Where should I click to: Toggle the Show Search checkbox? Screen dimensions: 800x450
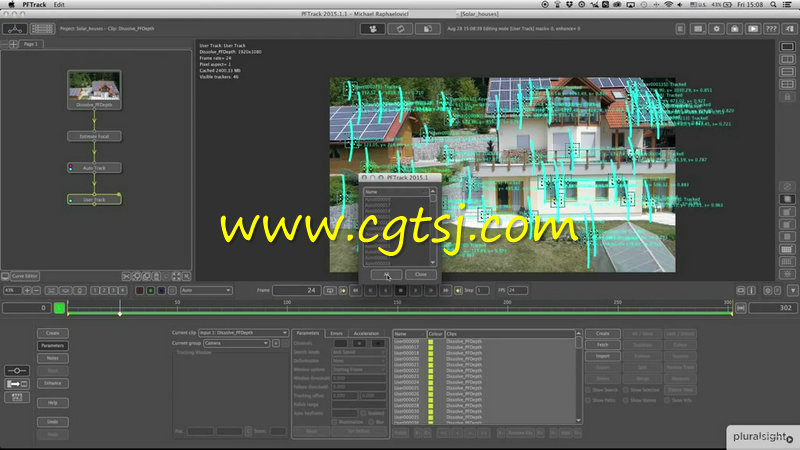pyautogui.click(x=588, y=390)
